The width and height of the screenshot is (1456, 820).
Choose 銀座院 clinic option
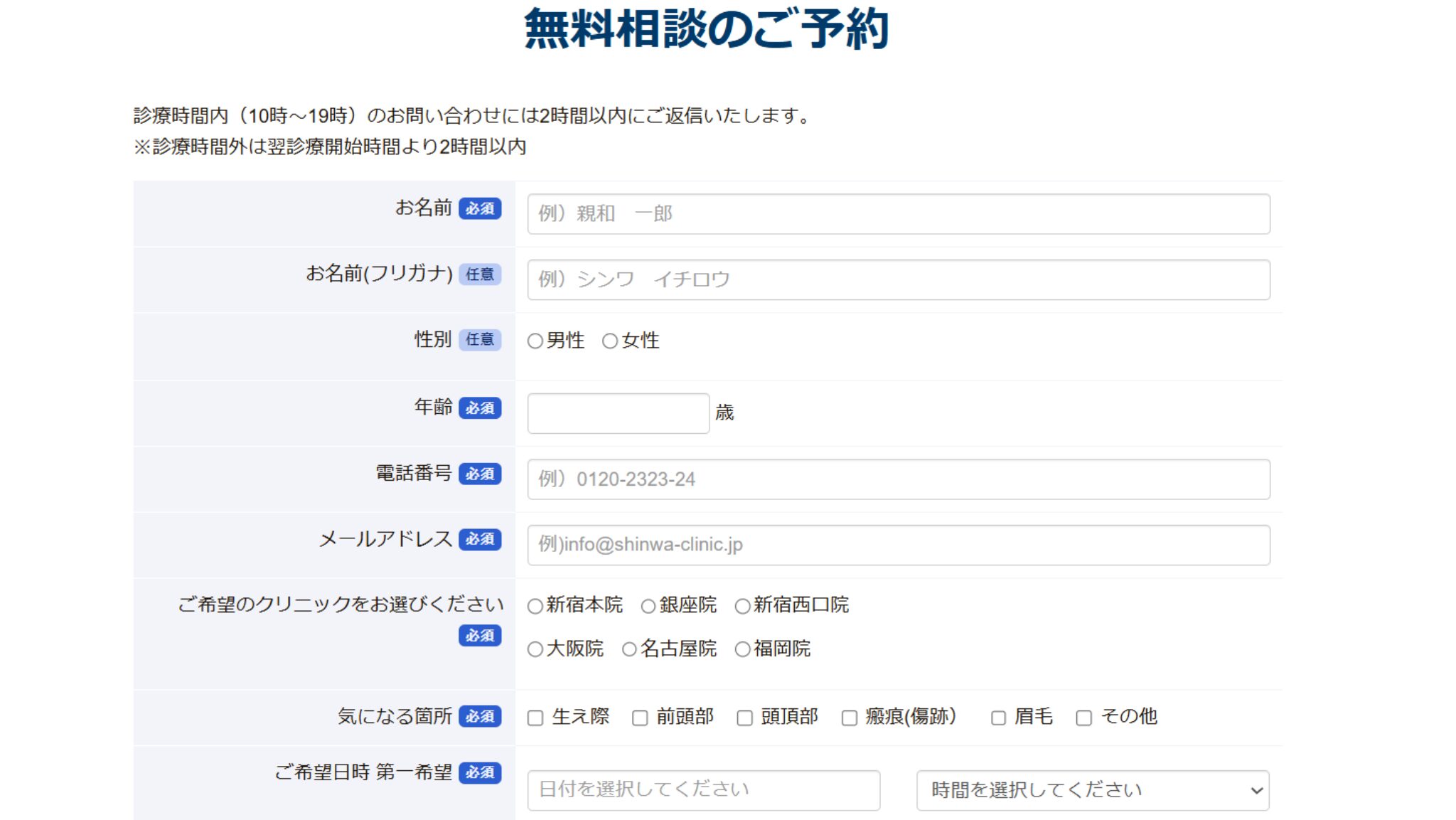(648, 606)
